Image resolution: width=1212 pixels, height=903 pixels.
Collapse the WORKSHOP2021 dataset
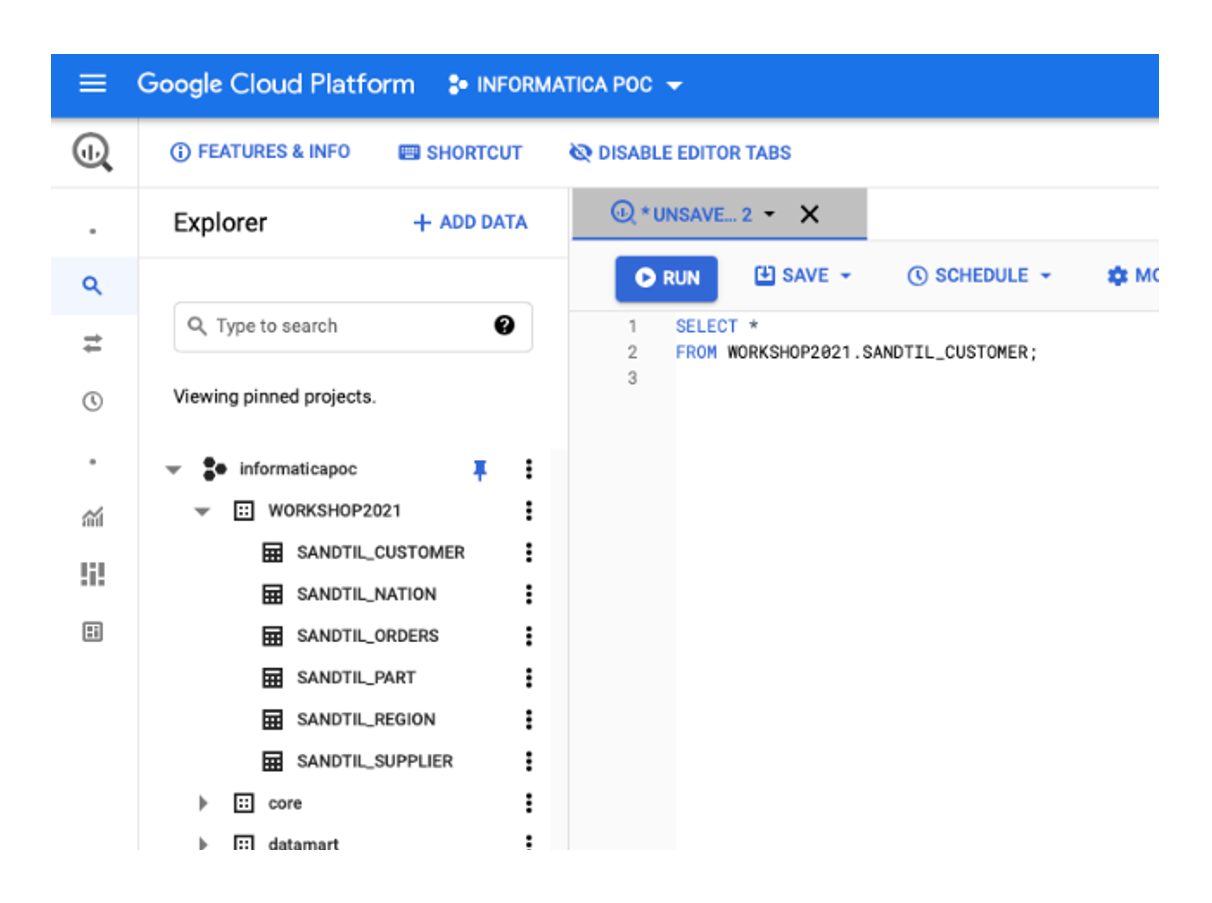coord(203,512)
